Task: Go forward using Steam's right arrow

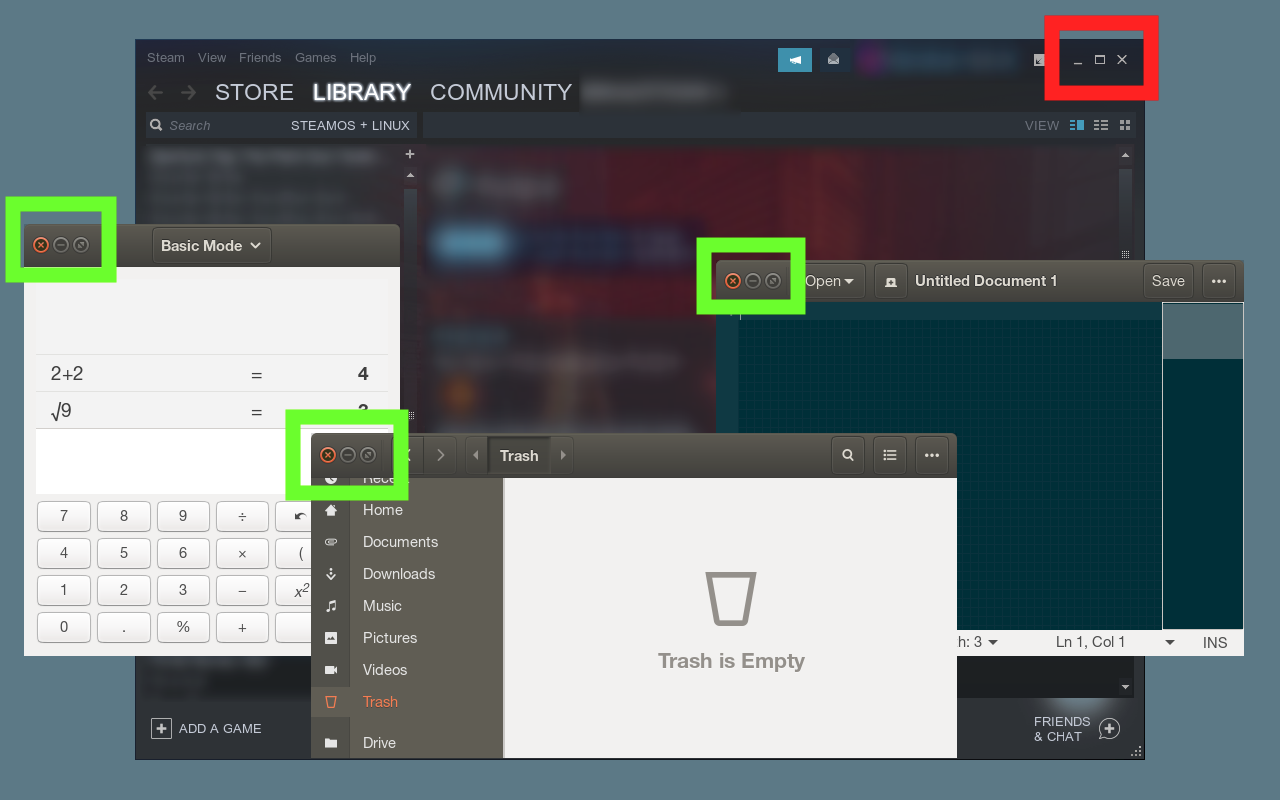Action: 189,93
